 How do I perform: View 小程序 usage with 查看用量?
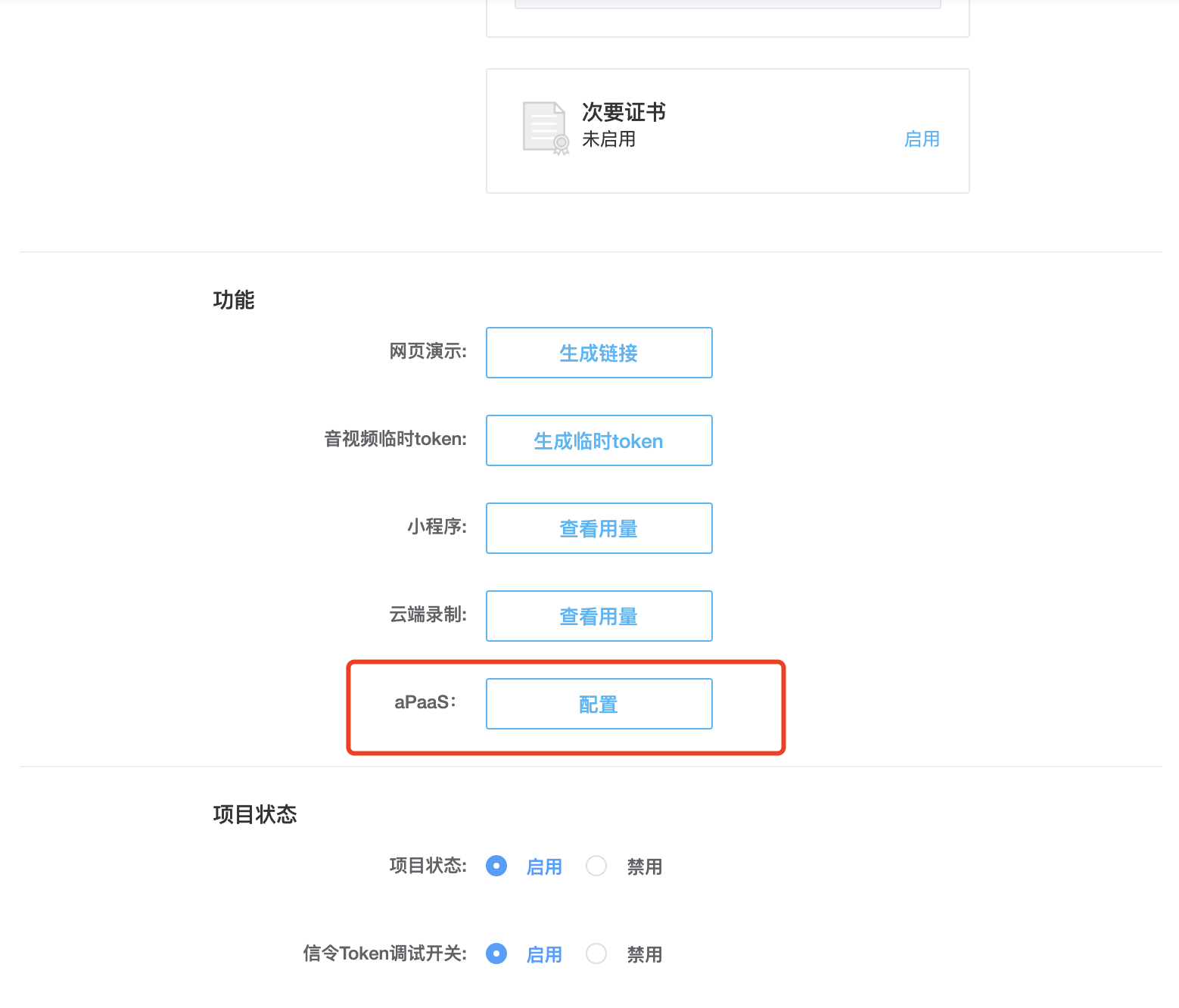[x=598, y=528]
